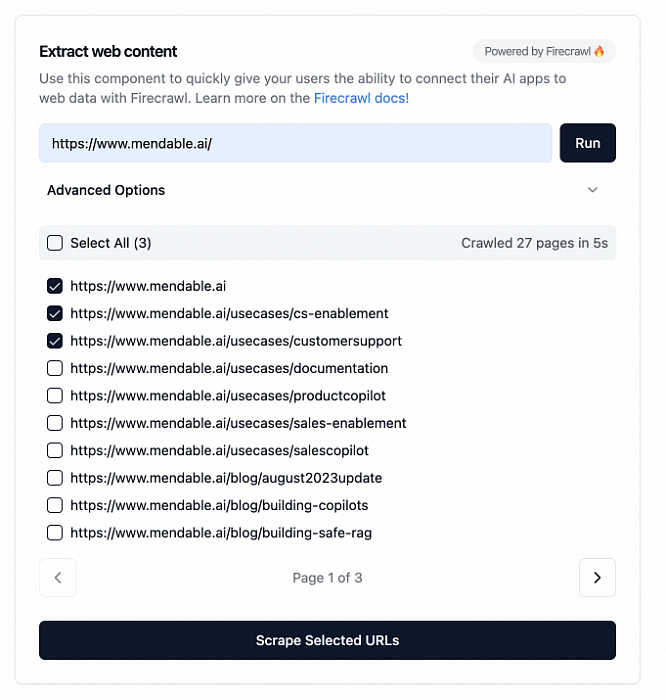The image size is (666, 700).
Task: Check the sales-enablement URL checkbox
Action: (x=55, y=423)
